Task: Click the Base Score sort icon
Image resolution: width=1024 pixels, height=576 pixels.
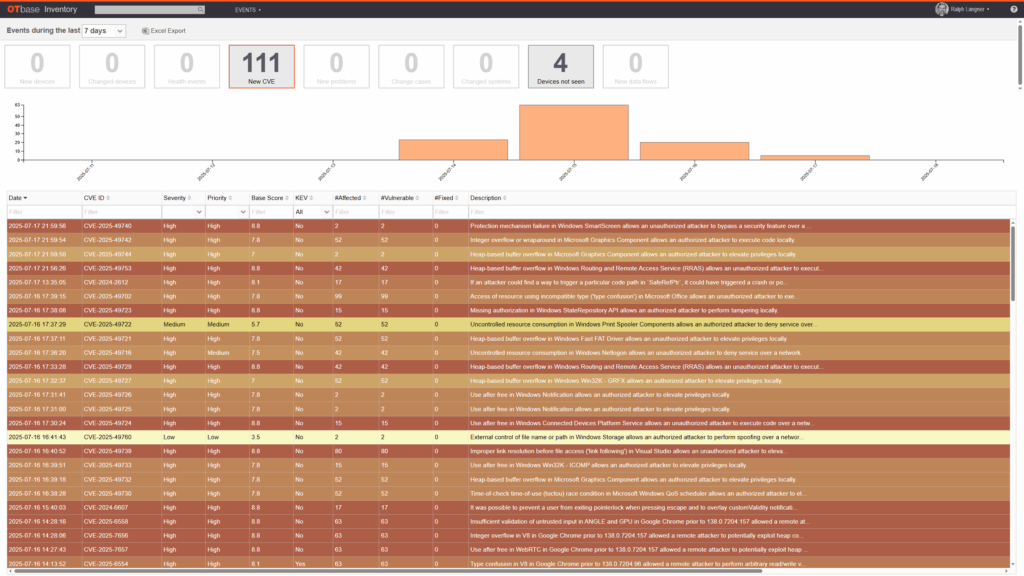Action: pyautogui.click(x=286, y=198)
